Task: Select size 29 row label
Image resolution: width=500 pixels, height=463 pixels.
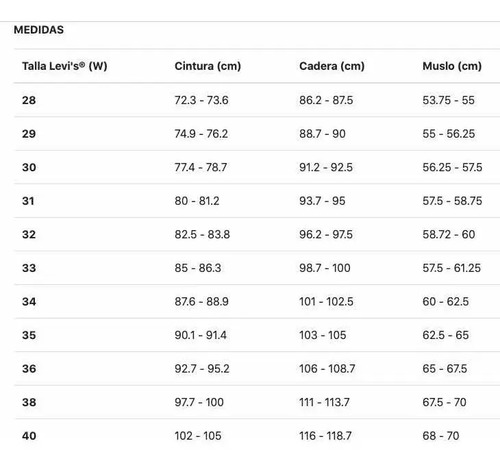Action: [29, 134]
